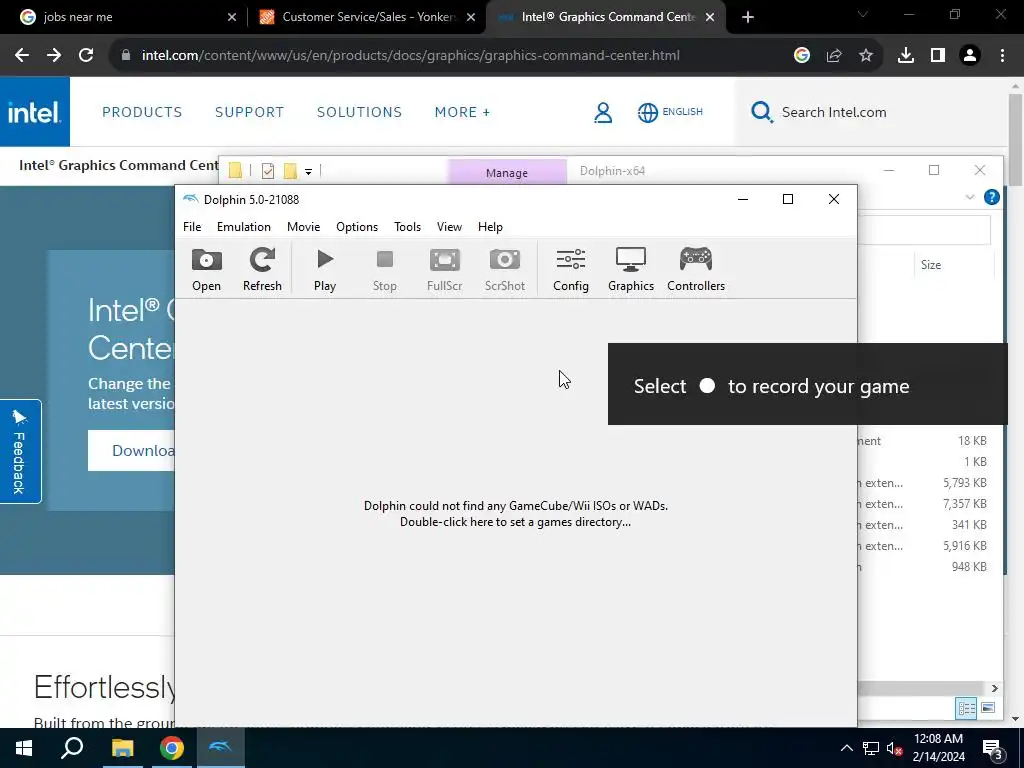The image size is (1024, 768).
Task: Open the Help menu in Dolphin
Action: [x=490, y=227]
